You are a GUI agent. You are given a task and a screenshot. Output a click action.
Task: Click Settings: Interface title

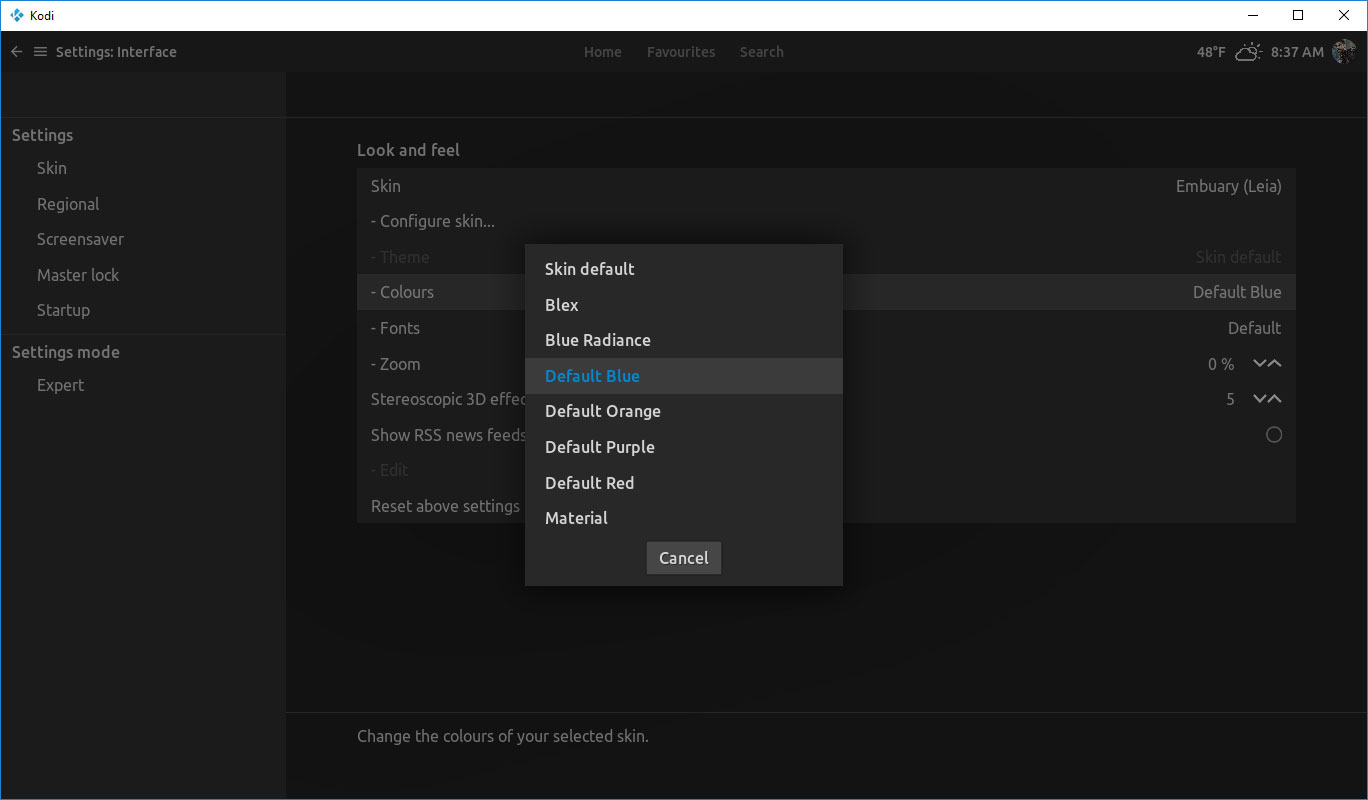click(x=116, y=52)
